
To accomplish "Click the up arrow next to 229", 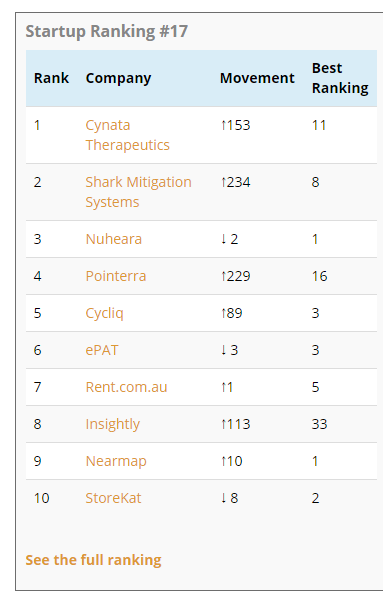I will (223, 276).
